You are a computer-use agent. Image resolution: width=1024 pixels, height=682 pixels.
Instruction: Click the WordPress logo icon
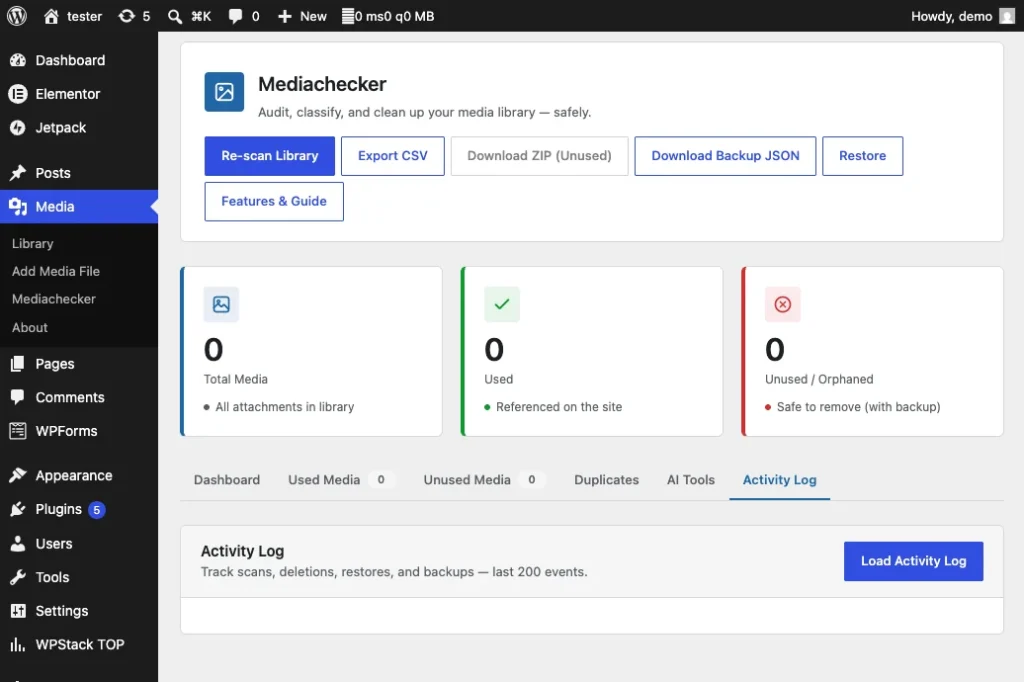[17, 16]
